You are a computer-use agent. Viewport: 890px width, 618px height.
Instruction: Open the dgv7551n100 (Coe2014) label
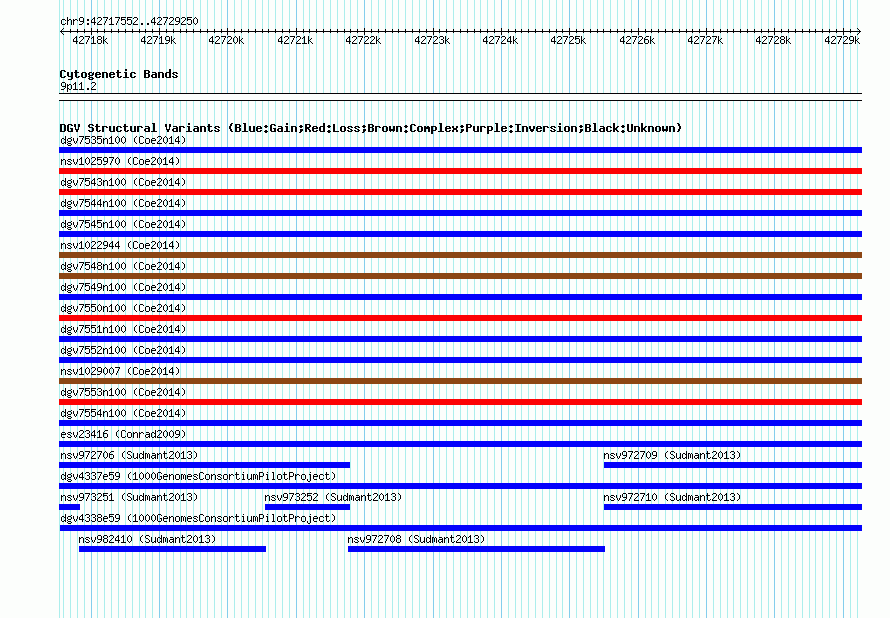point(123,329)
